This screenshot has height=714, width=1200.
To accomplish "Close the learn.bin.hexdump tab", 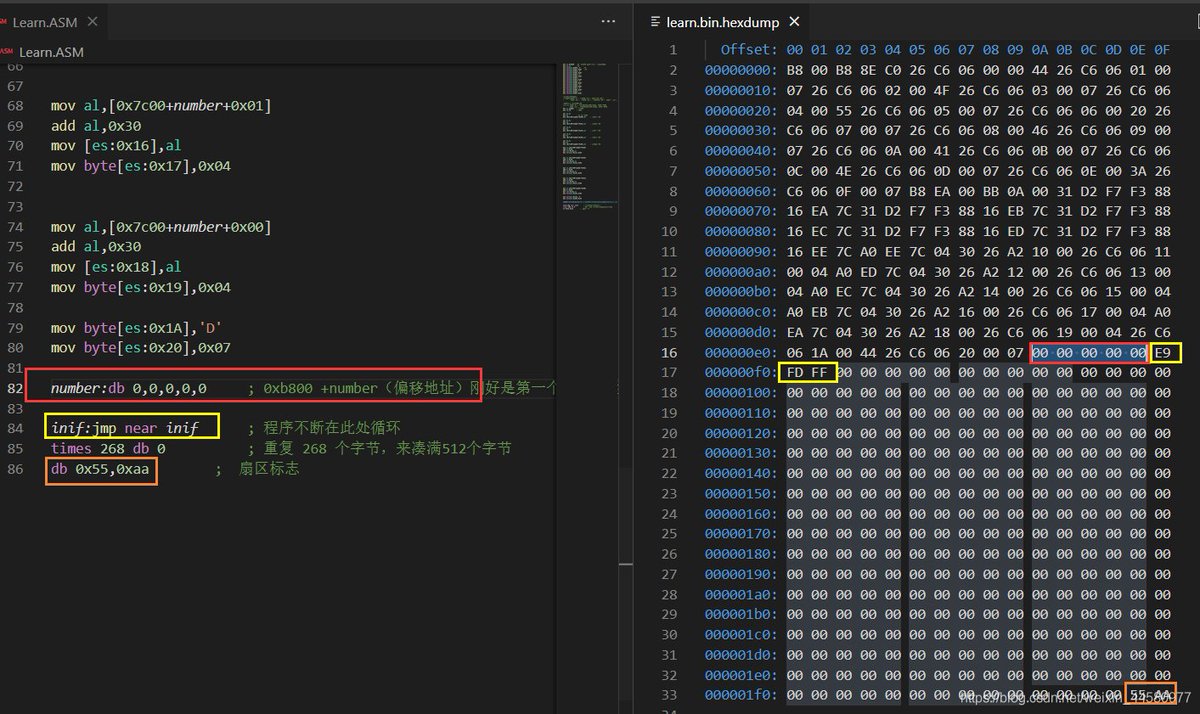I will tap(794, 21).
